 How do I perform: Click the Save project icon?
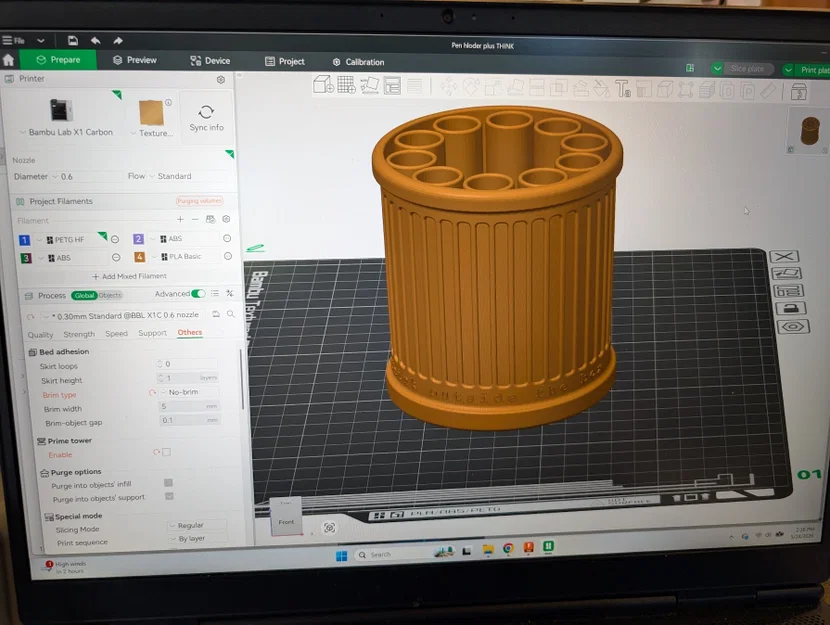click(x=73, y=40)
